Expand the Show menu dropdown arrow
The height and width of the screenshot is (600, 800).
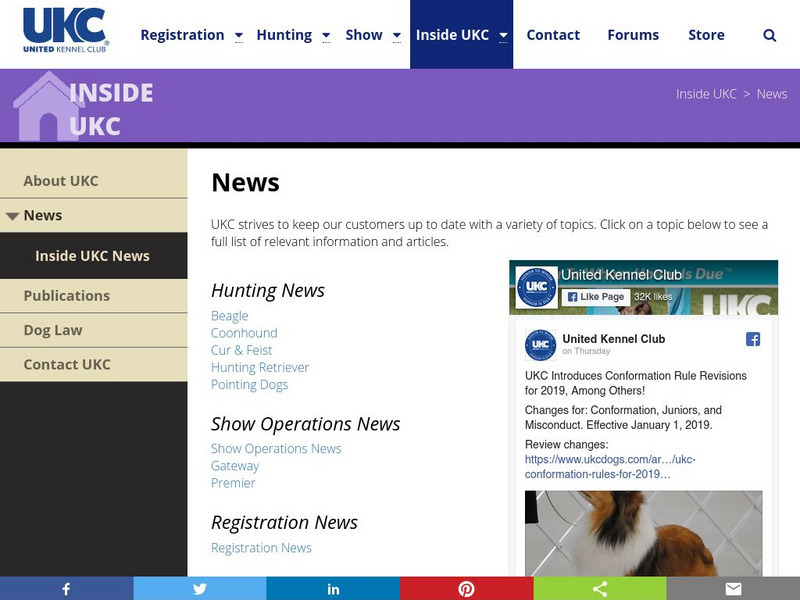coord(396,36)
